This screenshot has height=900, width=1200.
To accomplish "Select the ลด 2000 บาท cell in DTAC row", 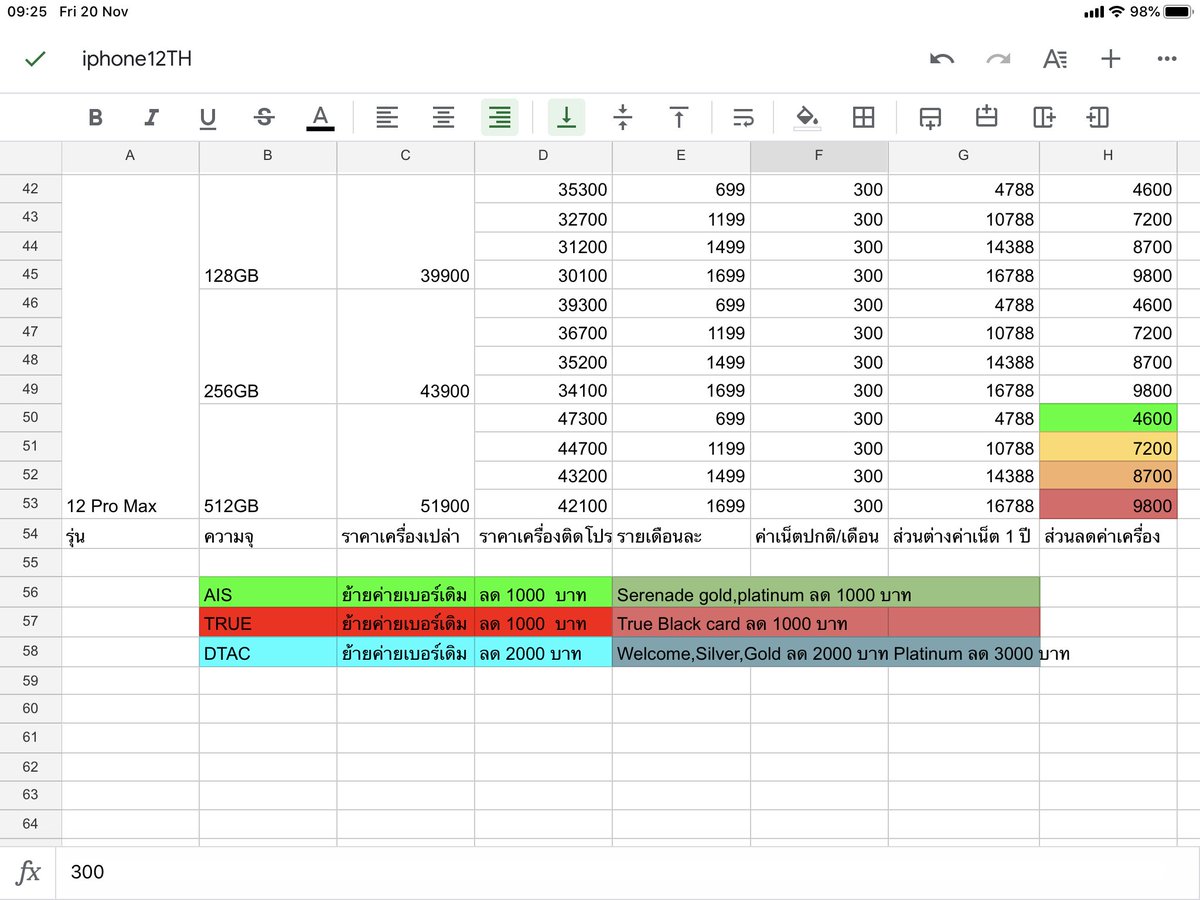I will pos(543,652).
